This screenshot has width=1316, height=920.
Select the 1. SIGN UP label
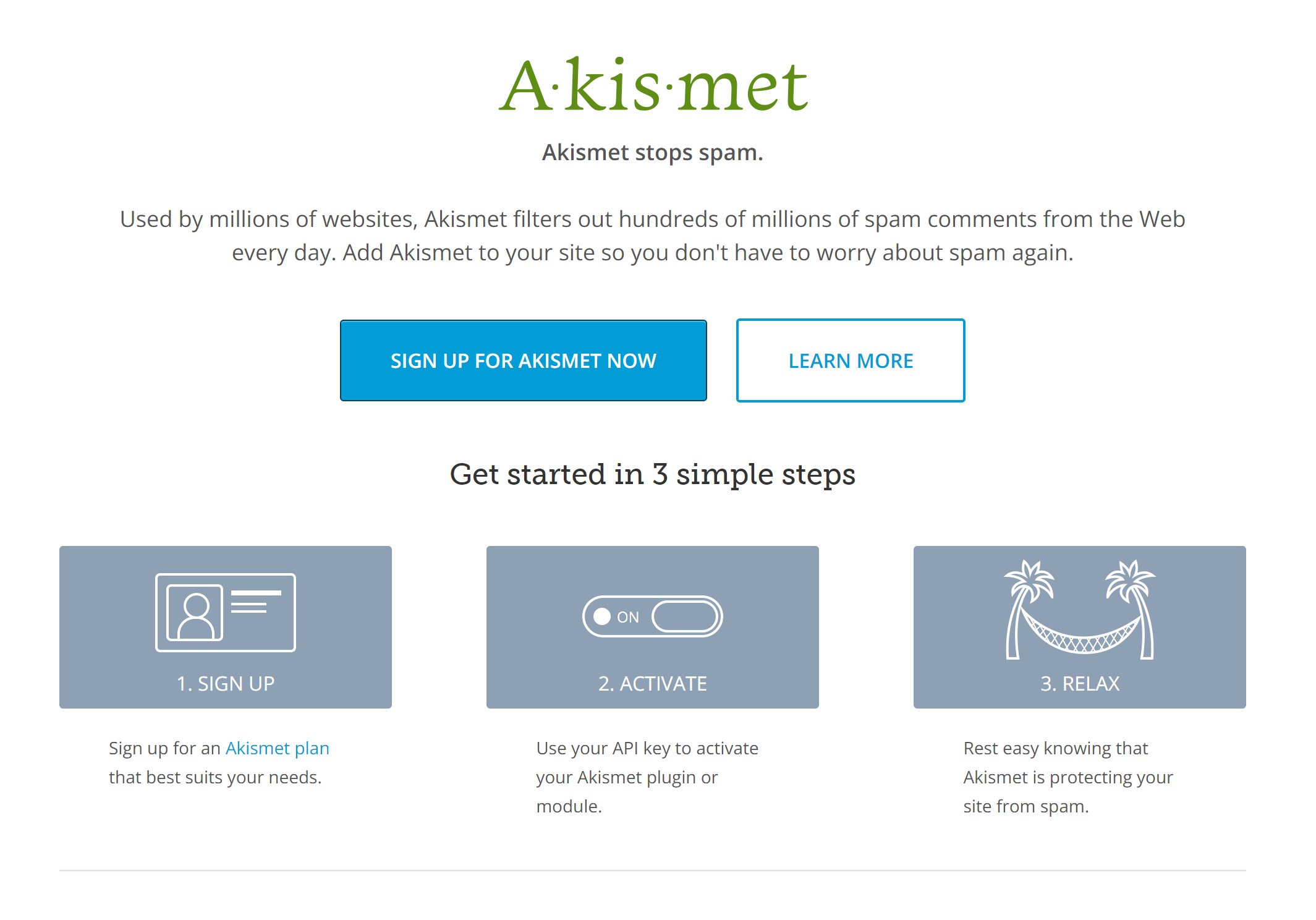(x=225, y=683)
